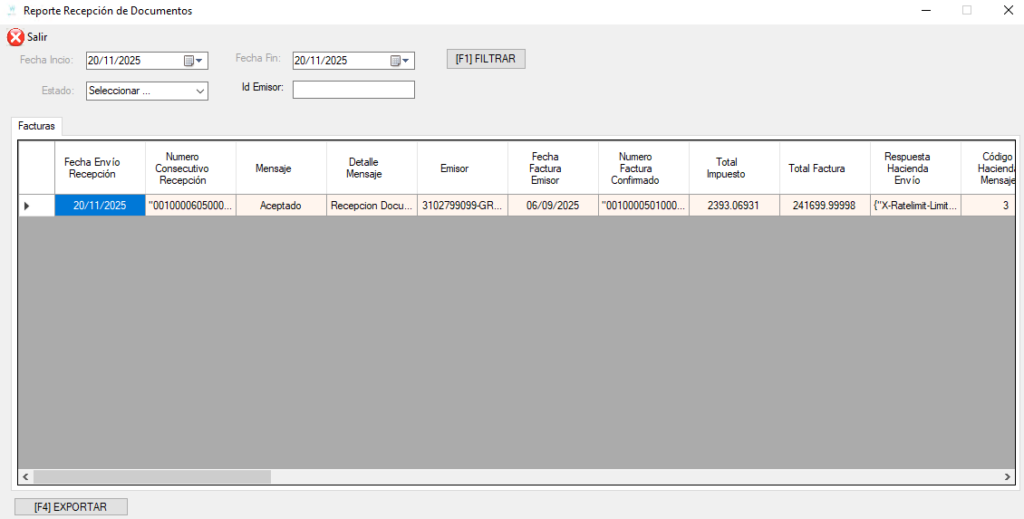
Task: Click the app icon in title bar
Action: point(11,11)
